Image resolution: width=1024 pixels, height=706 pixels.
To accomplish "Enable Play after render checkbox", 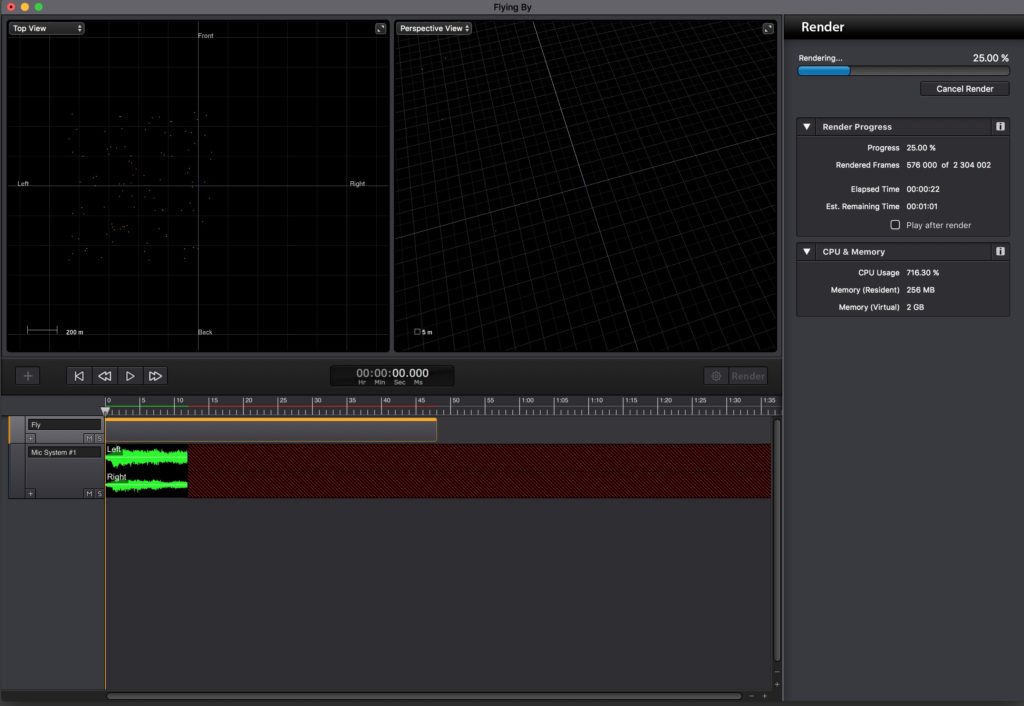I will pos(895,225).
